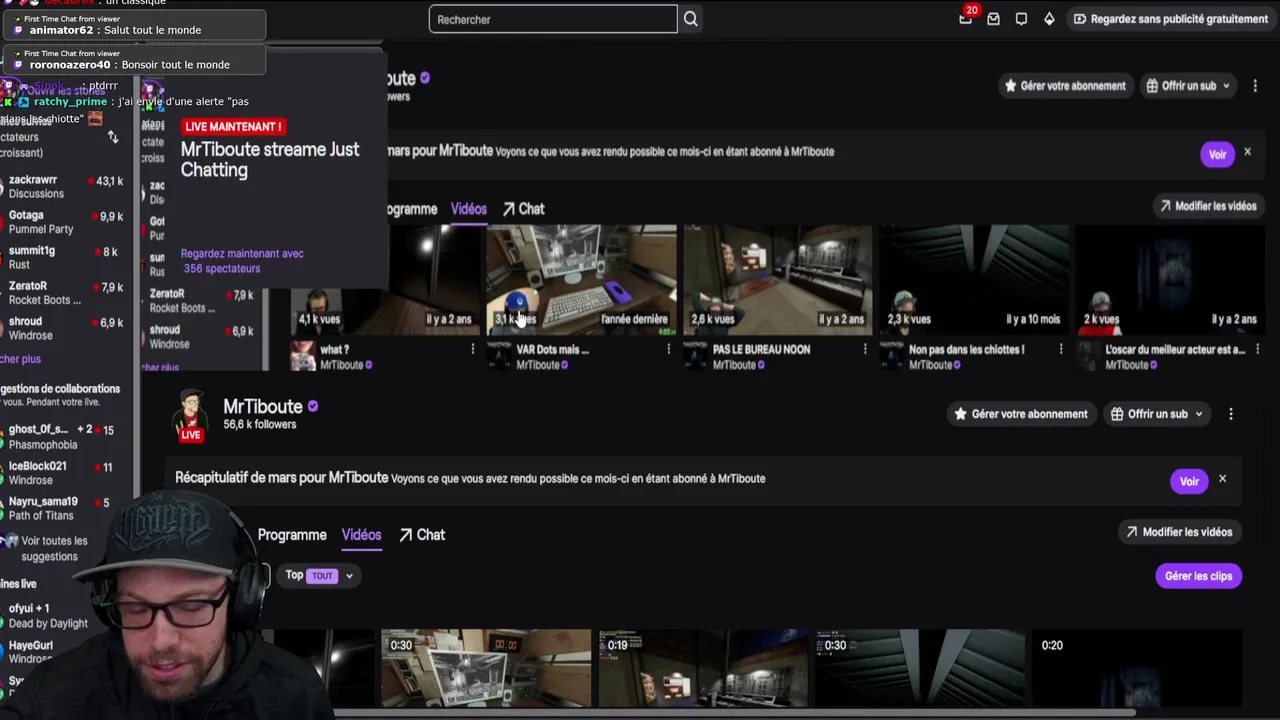Expand "Offrir un sub" in the partially hidden header
Screen dimensions: 1280x720
(1188, 86)
